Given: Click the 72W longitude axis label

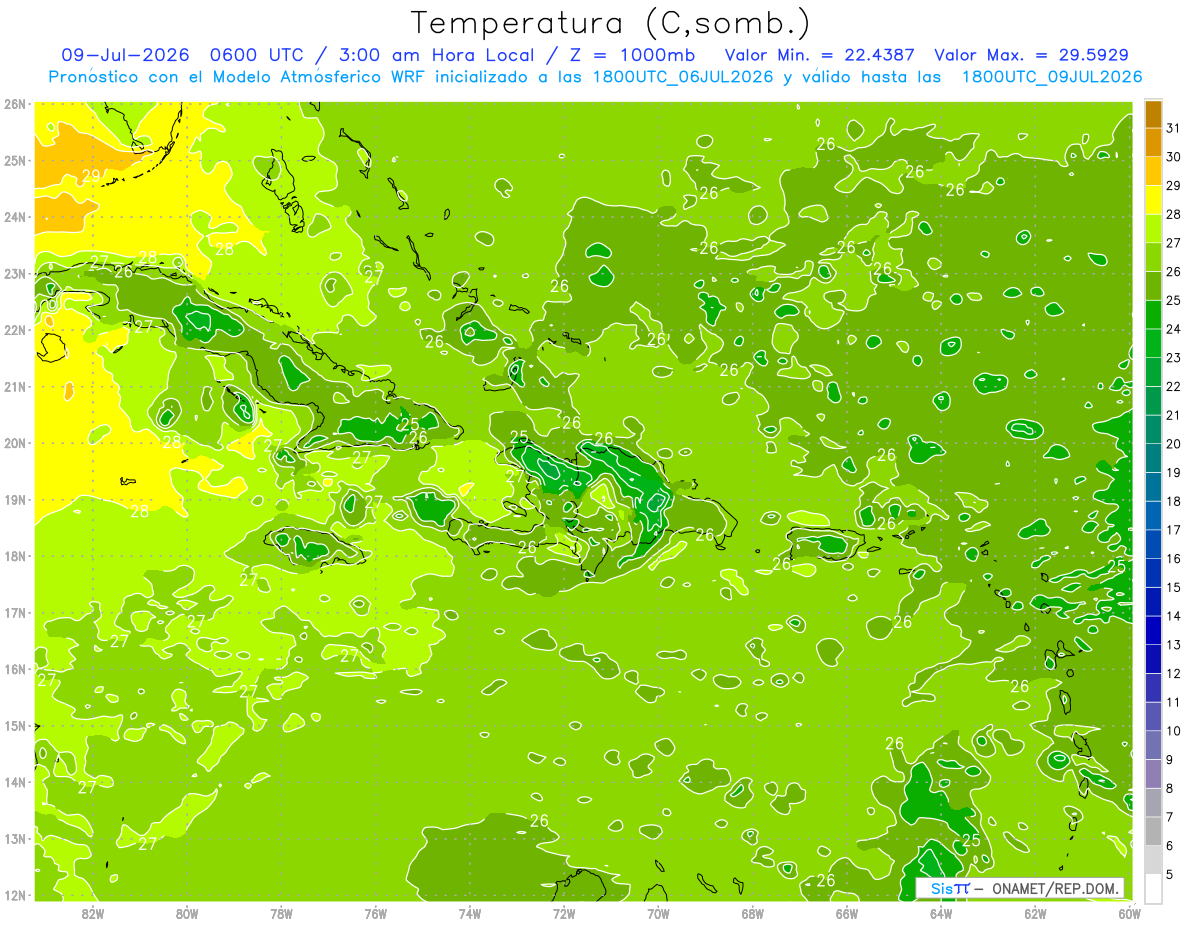Looking at the screenshot, I should click(x=564, y=913).
